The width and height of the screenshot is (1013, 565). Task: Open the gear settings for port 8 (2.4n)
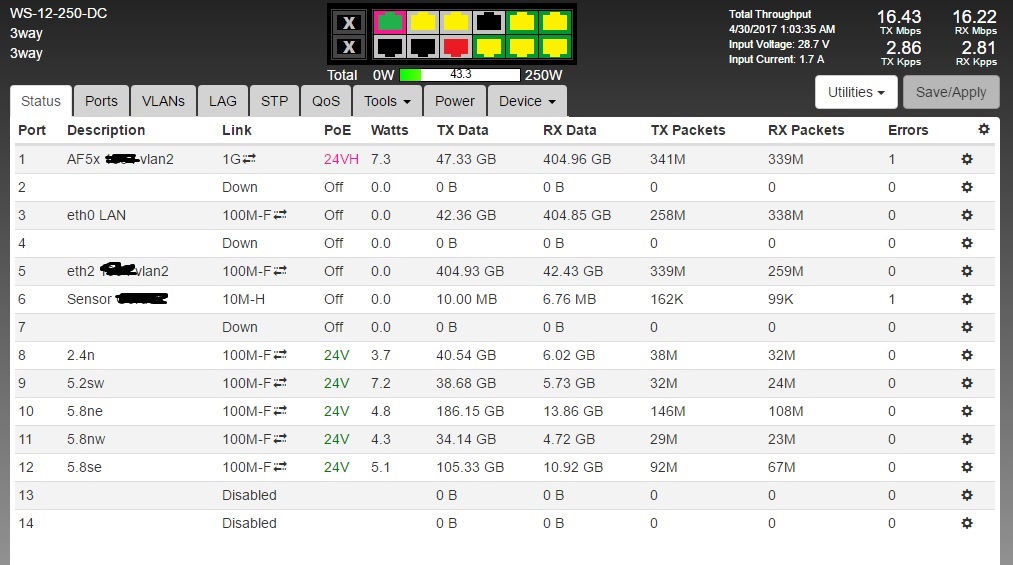pyautogui.click(x=966, y=355)
